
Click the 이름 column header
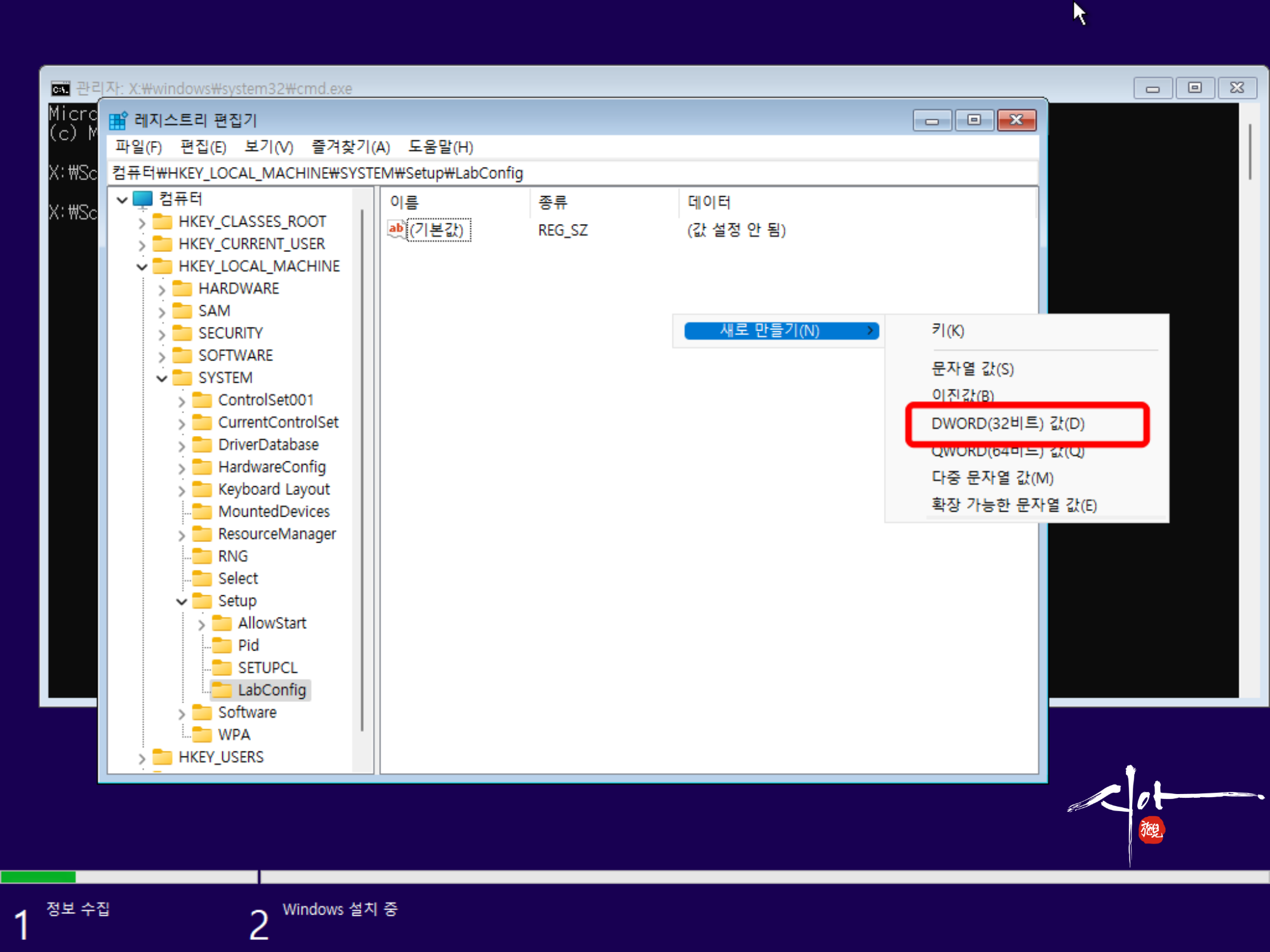[x=404, y=202]
